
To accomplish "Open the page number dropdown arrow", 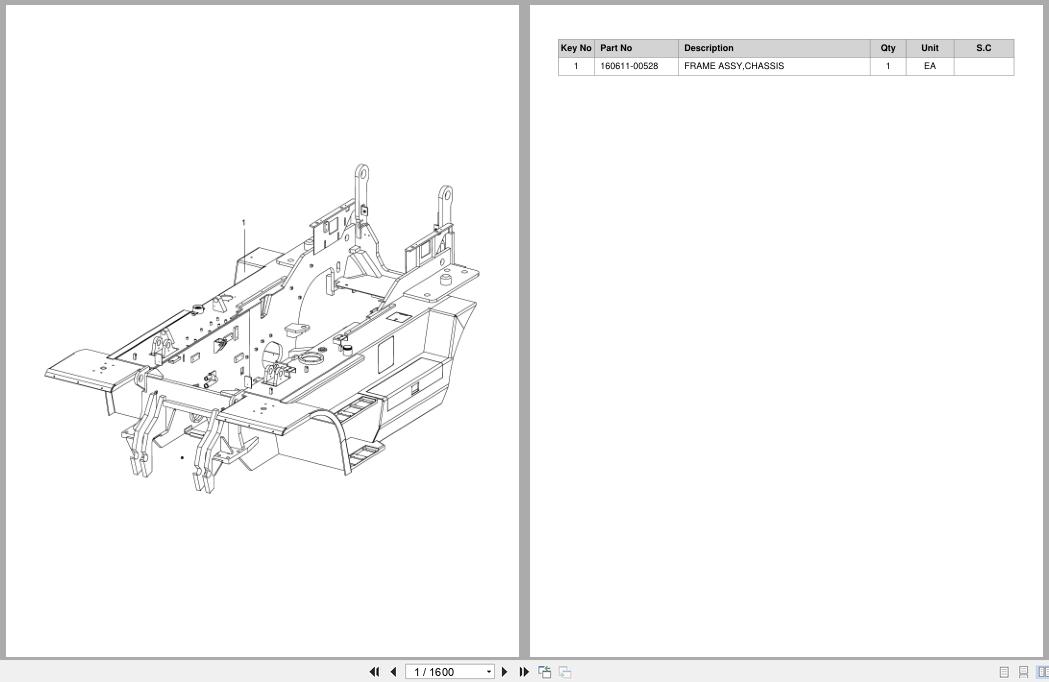I will click(489, 672).
